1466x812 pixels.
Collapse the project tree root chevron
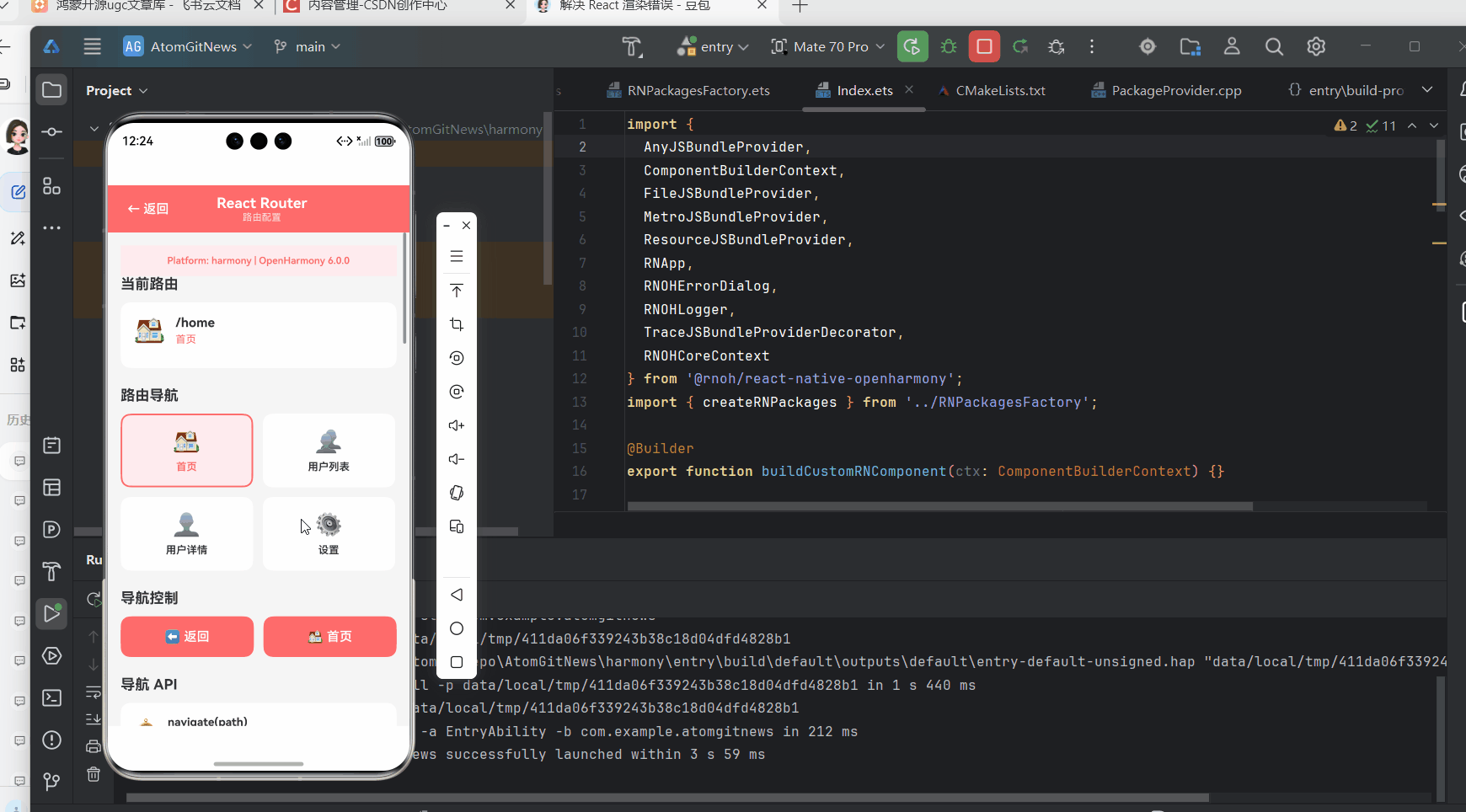pyautogui.click(x=94, y=129)
